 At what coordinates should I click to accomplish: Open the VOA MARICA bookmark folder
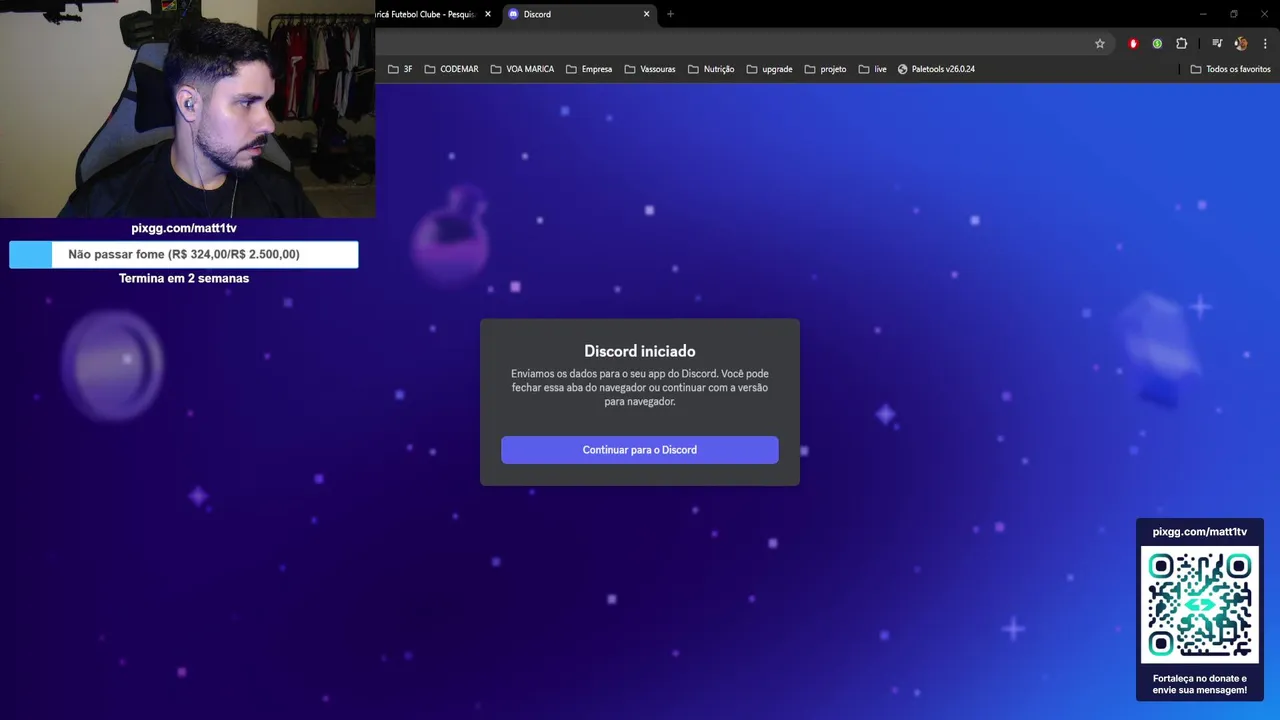coord(522,69)
